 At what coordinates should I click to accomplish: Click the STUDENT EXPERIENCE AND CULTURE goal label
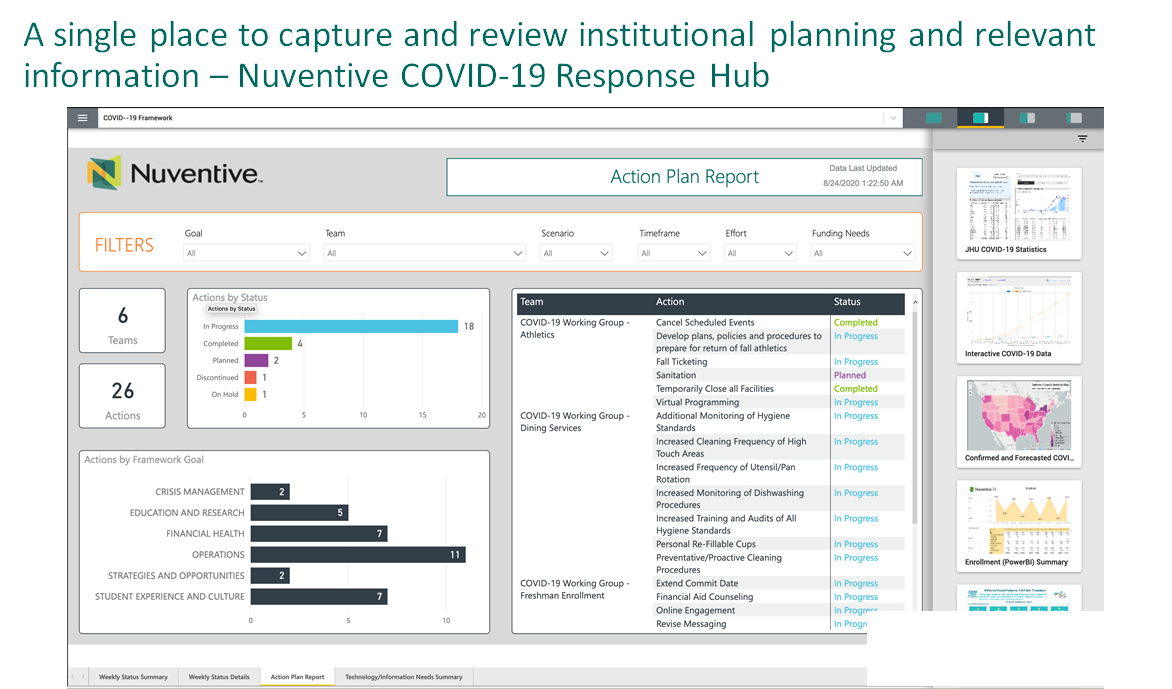pyautogui.click(x=170, y=596)
